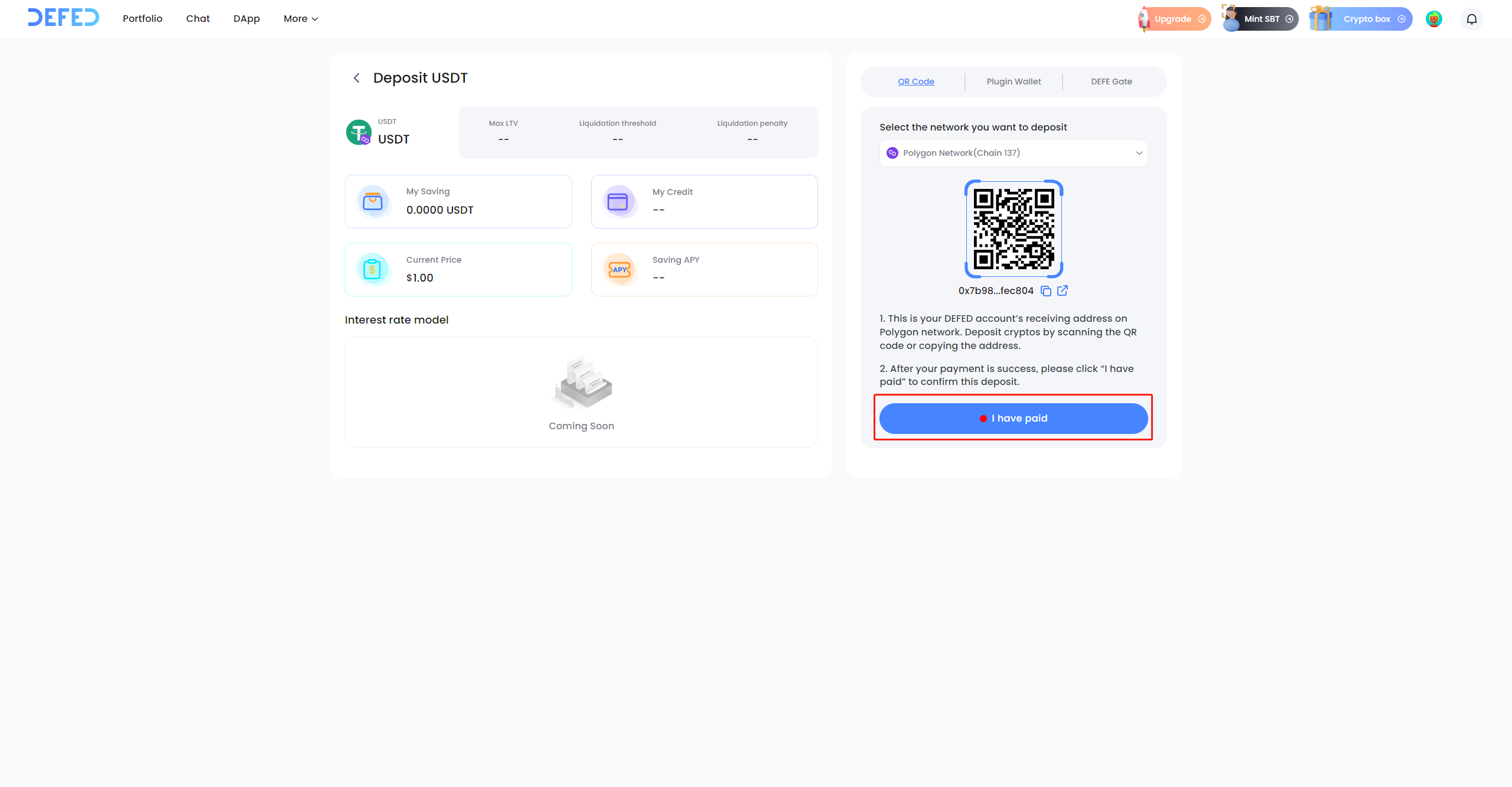
Task: Click the back arrow beside Deposit USDT
Action: (356, 78)
